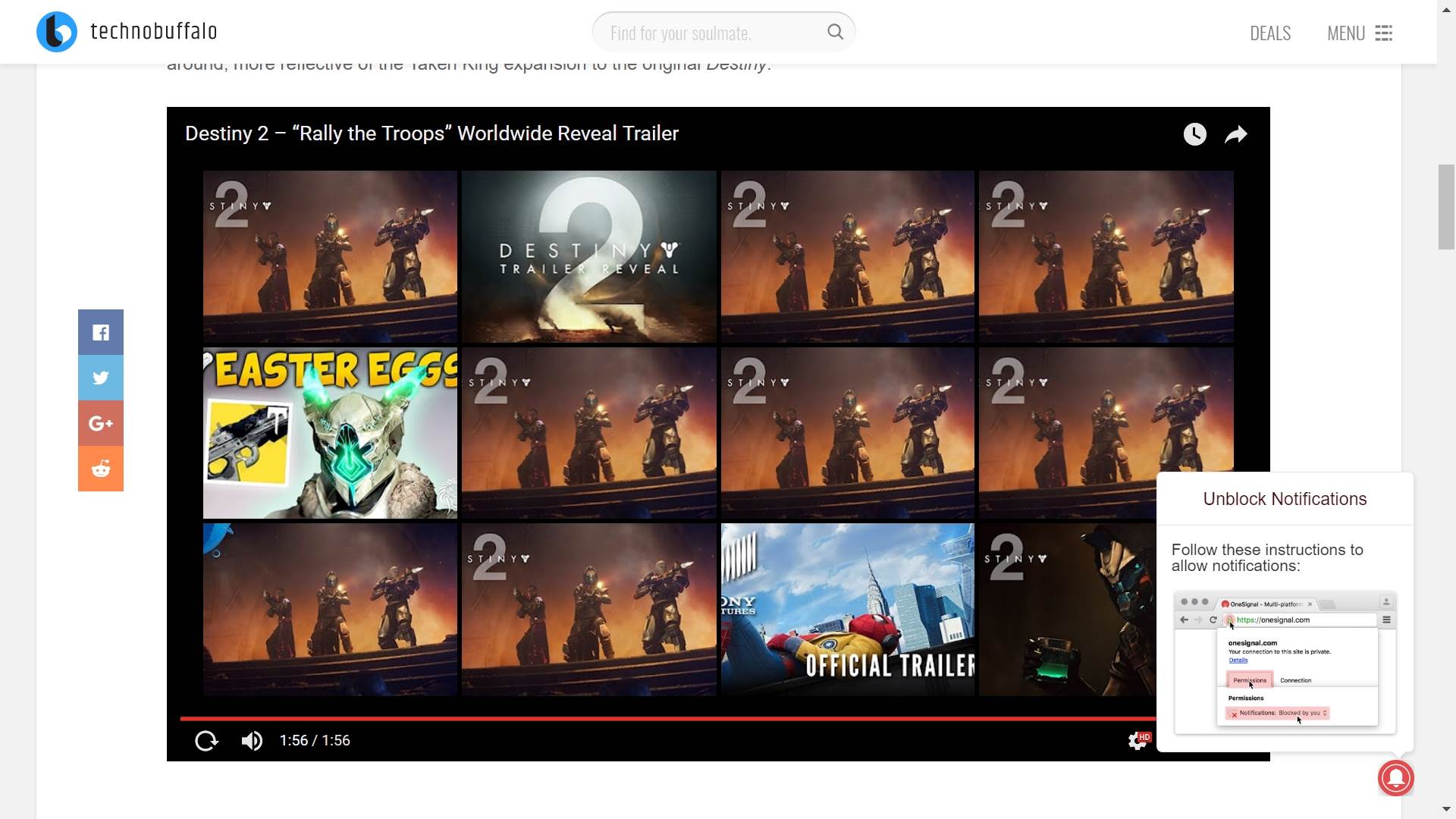Open the Destiny 2 Trailer Reveal thumbnail
The height and width of the screenshot is (819, 1456).
[x=588, y=256]
